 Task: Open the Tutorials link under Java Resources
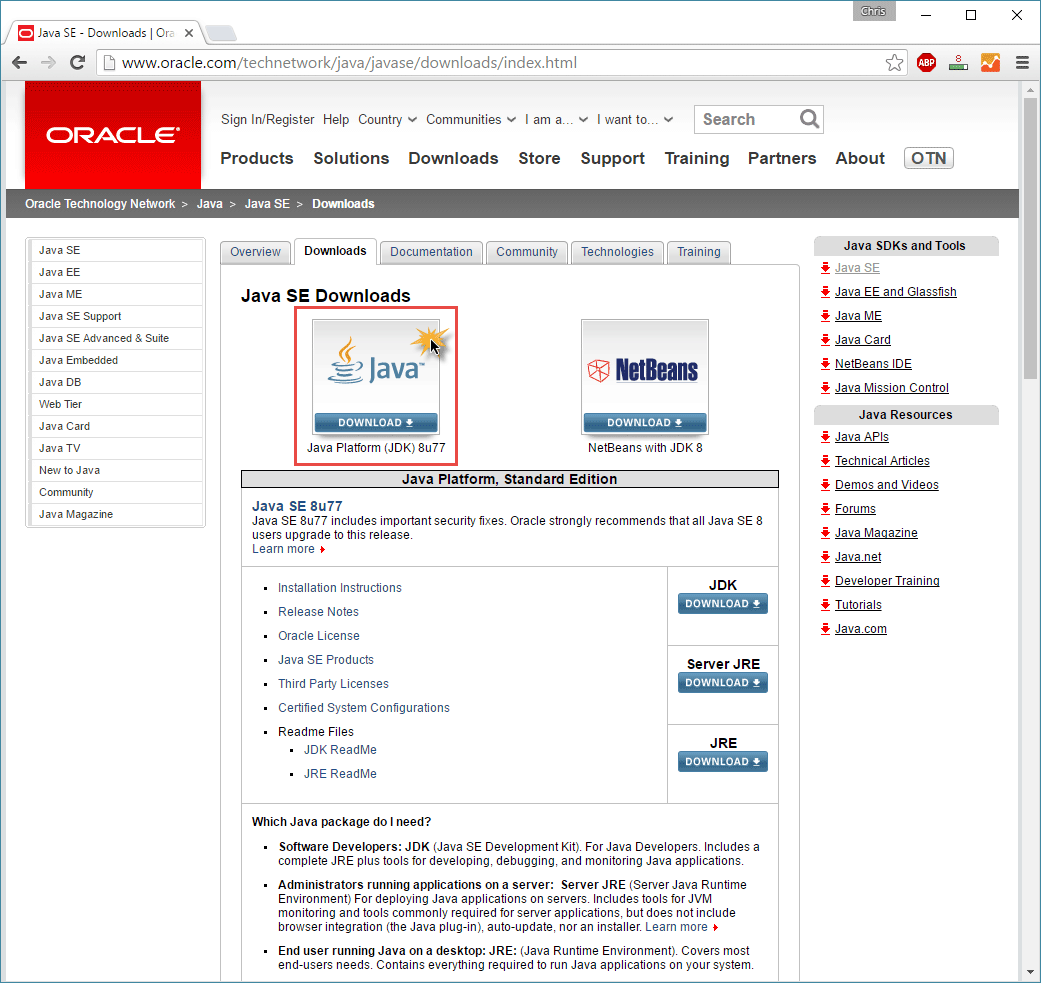pyautogui.click(x=858, y=605)
